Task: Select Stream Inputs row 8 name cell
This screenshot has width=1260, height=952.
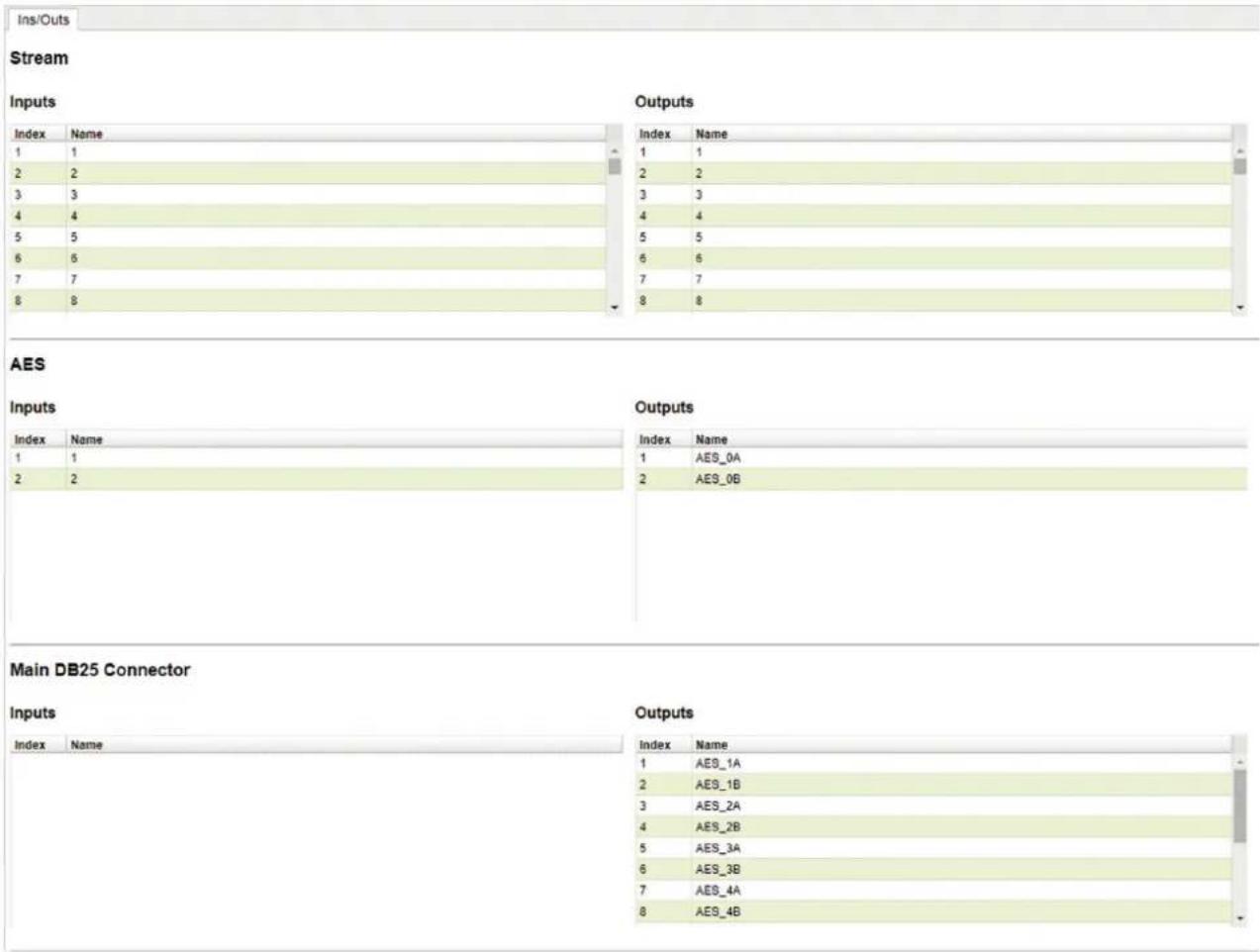Action: point(336,301)
